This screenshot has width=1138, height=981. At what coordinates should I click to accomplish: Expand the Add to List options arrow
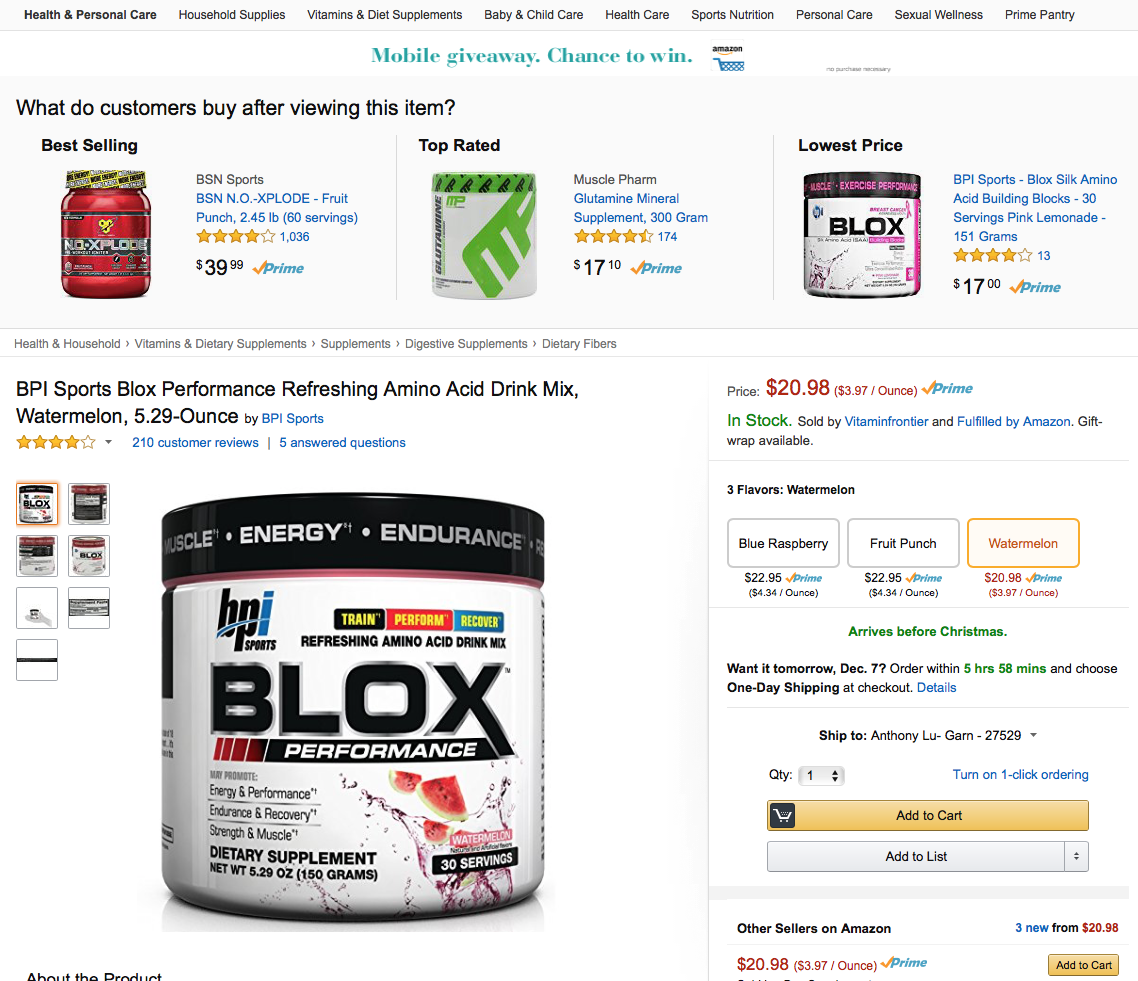(1076, 856)
